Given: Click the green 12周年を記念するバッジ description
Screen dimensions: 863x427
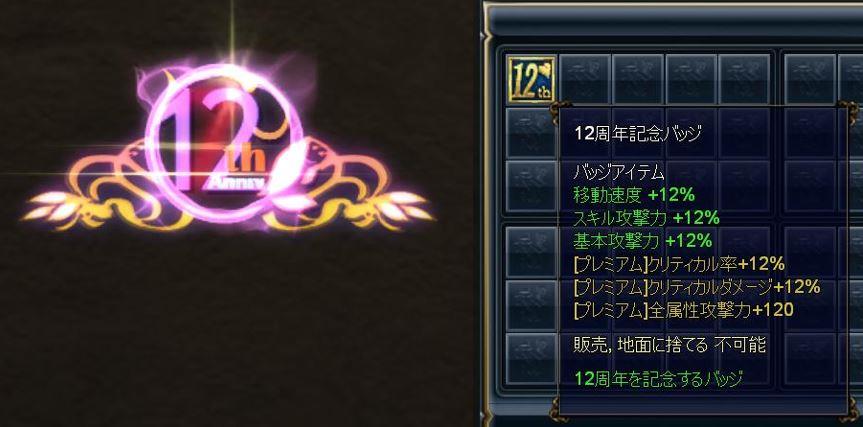Looking at the screenshot, I should point(658,379).
